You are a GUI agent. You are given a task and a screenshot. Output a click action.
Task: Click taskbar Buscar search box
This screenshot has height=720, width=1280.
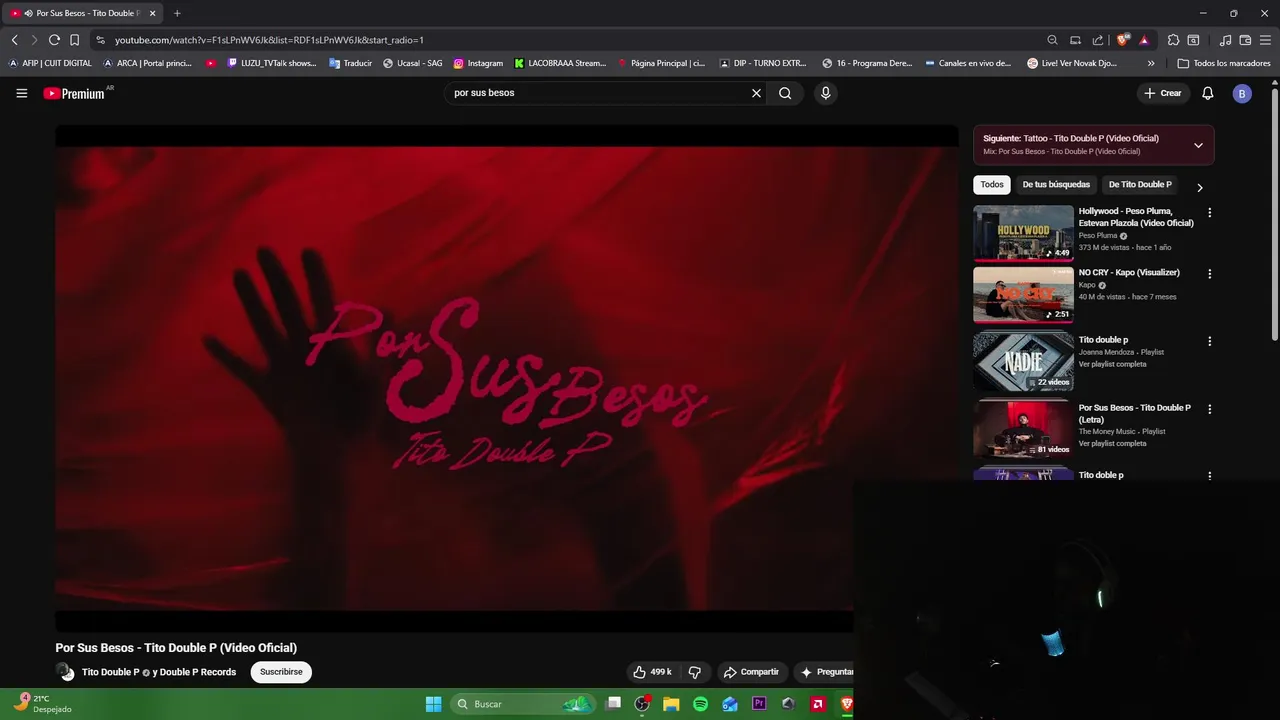523,704
